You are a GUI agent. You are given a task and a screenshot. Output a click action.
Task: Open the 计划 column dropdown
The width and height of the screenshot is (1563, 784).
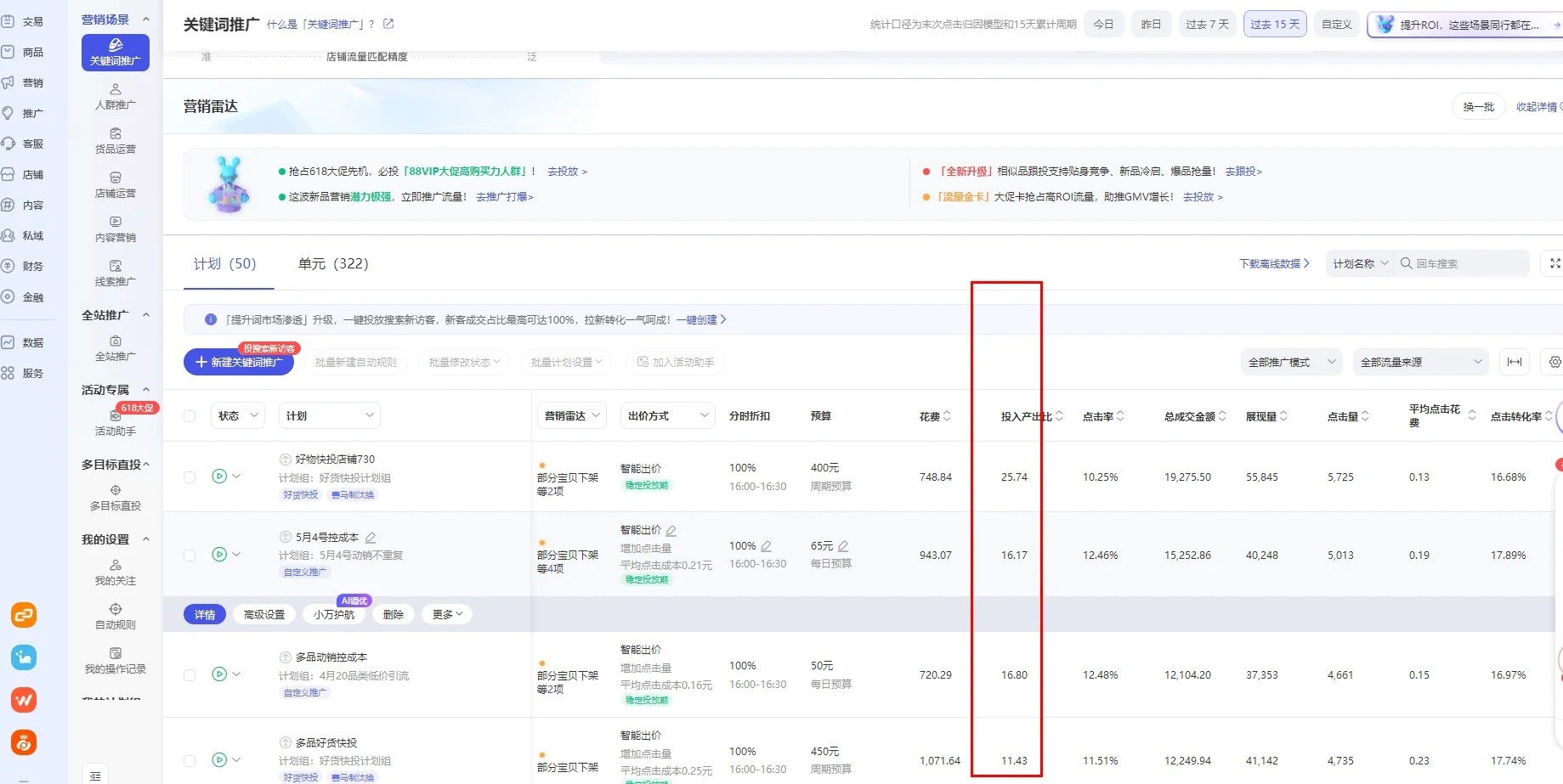pyautogui.click(x=330, y=415)
